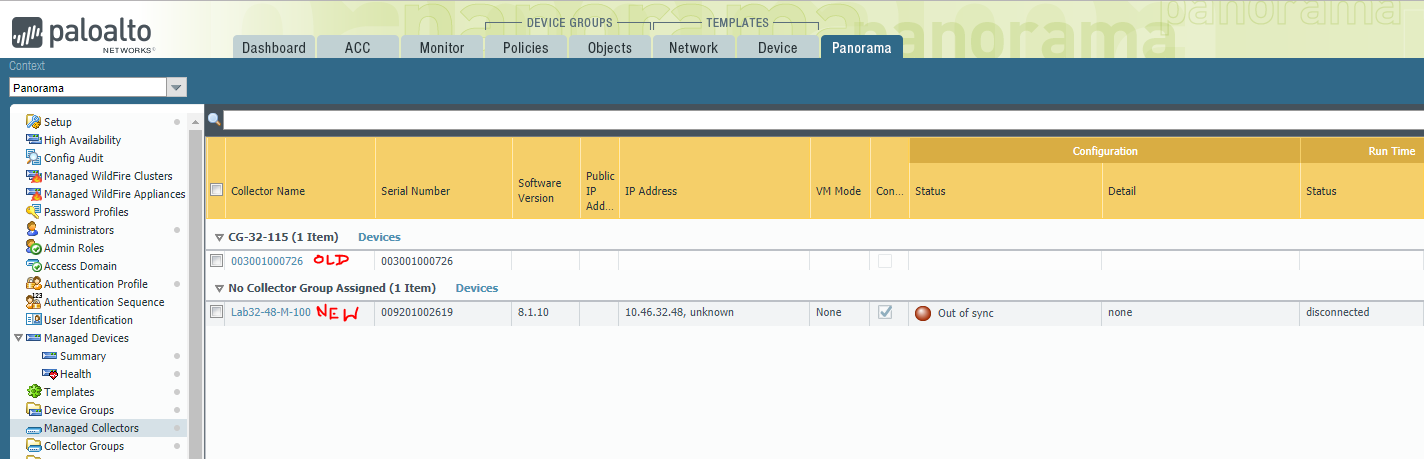This screenshot has width=1424, height=459.
Task: Sort by the Serial Number column
Action: [444, 191]
